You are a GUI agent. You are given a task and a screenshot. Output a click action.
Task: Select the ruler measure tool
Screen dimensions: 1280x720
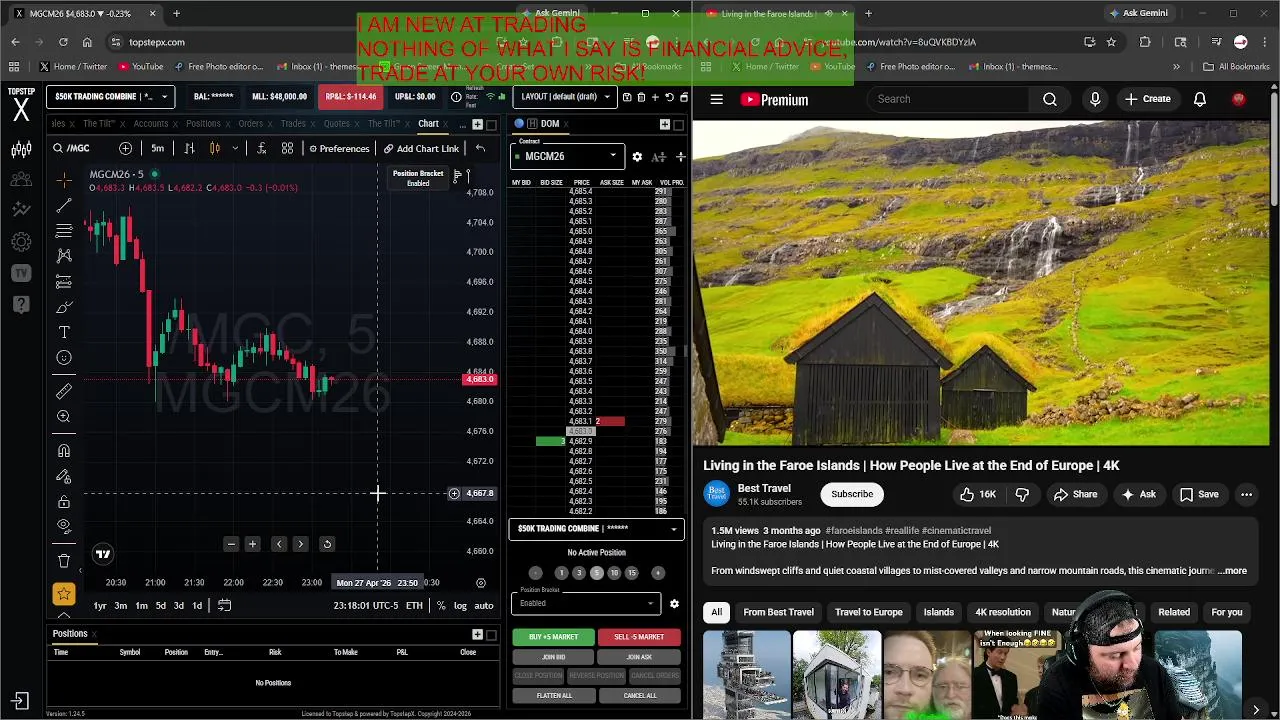[x=64, y=391]
